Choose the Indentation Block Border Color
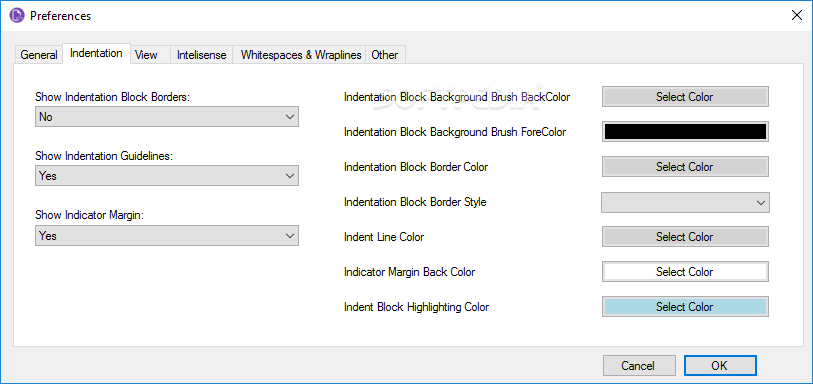The image size is (813, 384). 685,167
